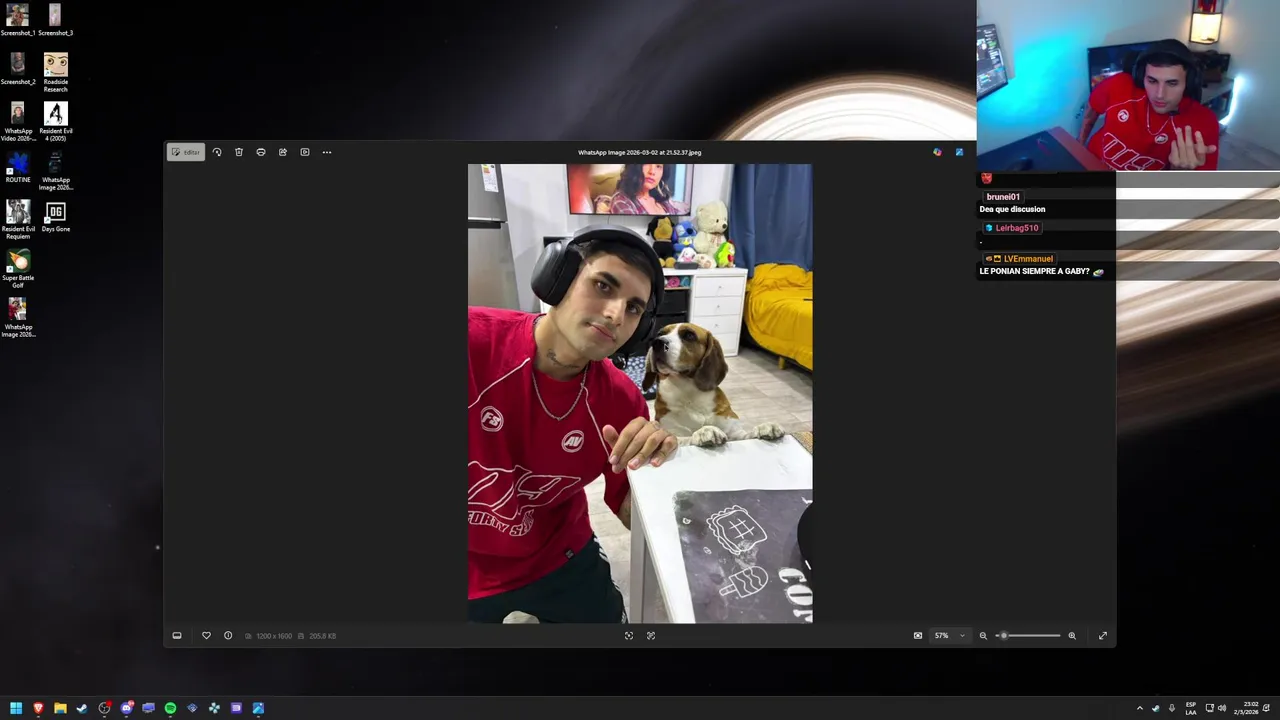Open Screenshot_2 desktop icon
The height and width of the screenshot is (720, 1280).
tap(17, 69)
